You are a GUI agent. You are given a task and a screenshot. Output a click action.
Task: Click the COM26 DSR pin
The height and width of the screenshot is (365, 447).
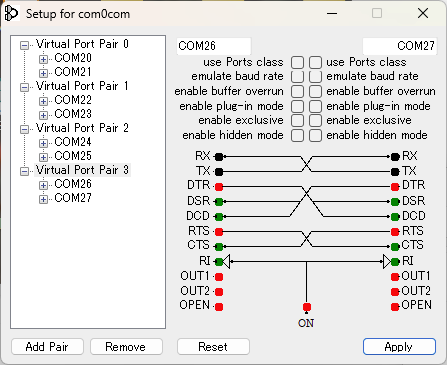coord(219,202)
